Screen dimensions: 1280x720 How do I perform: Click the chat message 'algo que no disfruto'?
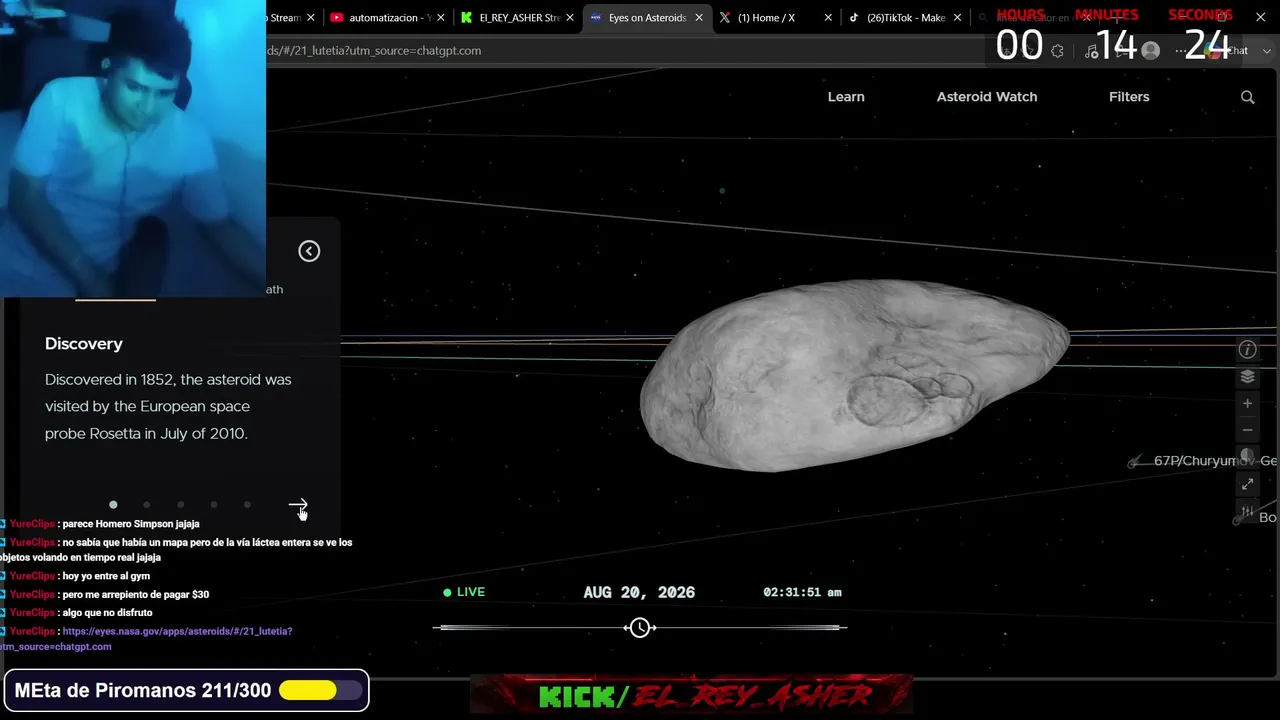[x=107, y=612]
